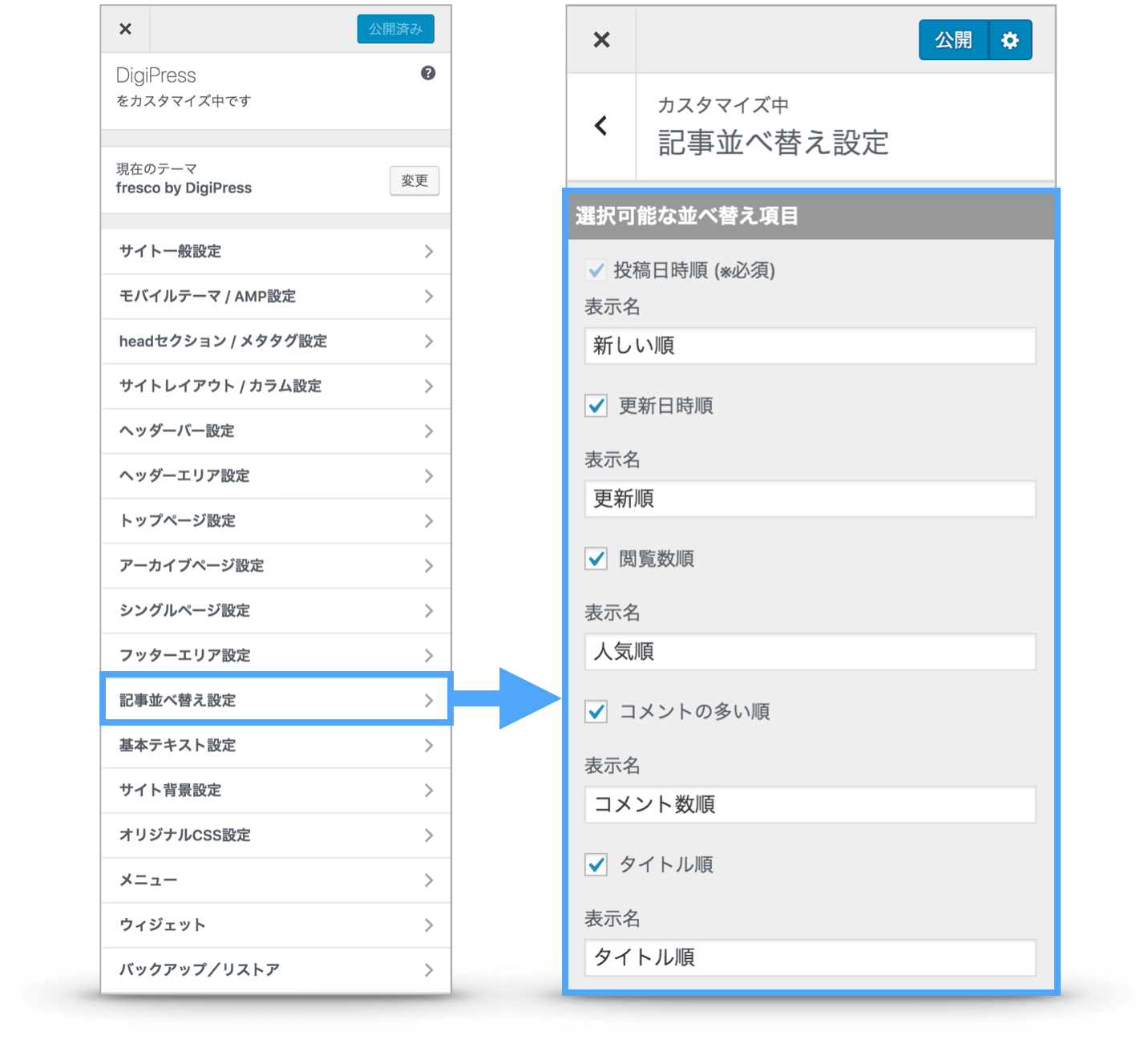Expand the ウィジェット section chevron
This screenshot has height=1060, width=1148.
pyautogui.click(x=429, y=925)
